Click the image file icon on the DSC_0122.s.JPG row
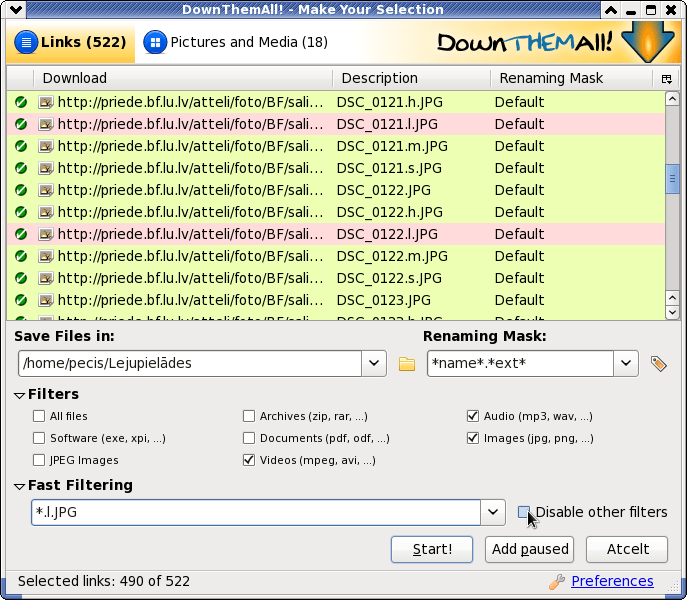The height and width of the screenshot is (600, 687). coord(46,278)
